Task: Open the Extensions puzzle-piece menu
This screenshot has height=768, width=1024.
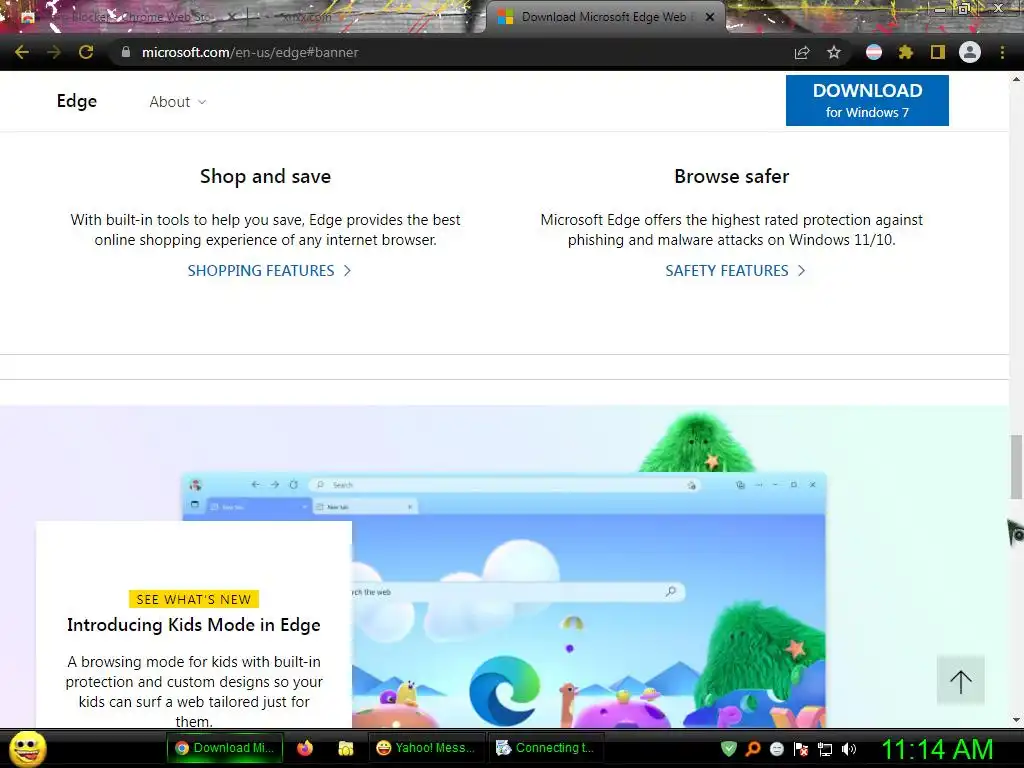Action: click(x=905, y=52)
